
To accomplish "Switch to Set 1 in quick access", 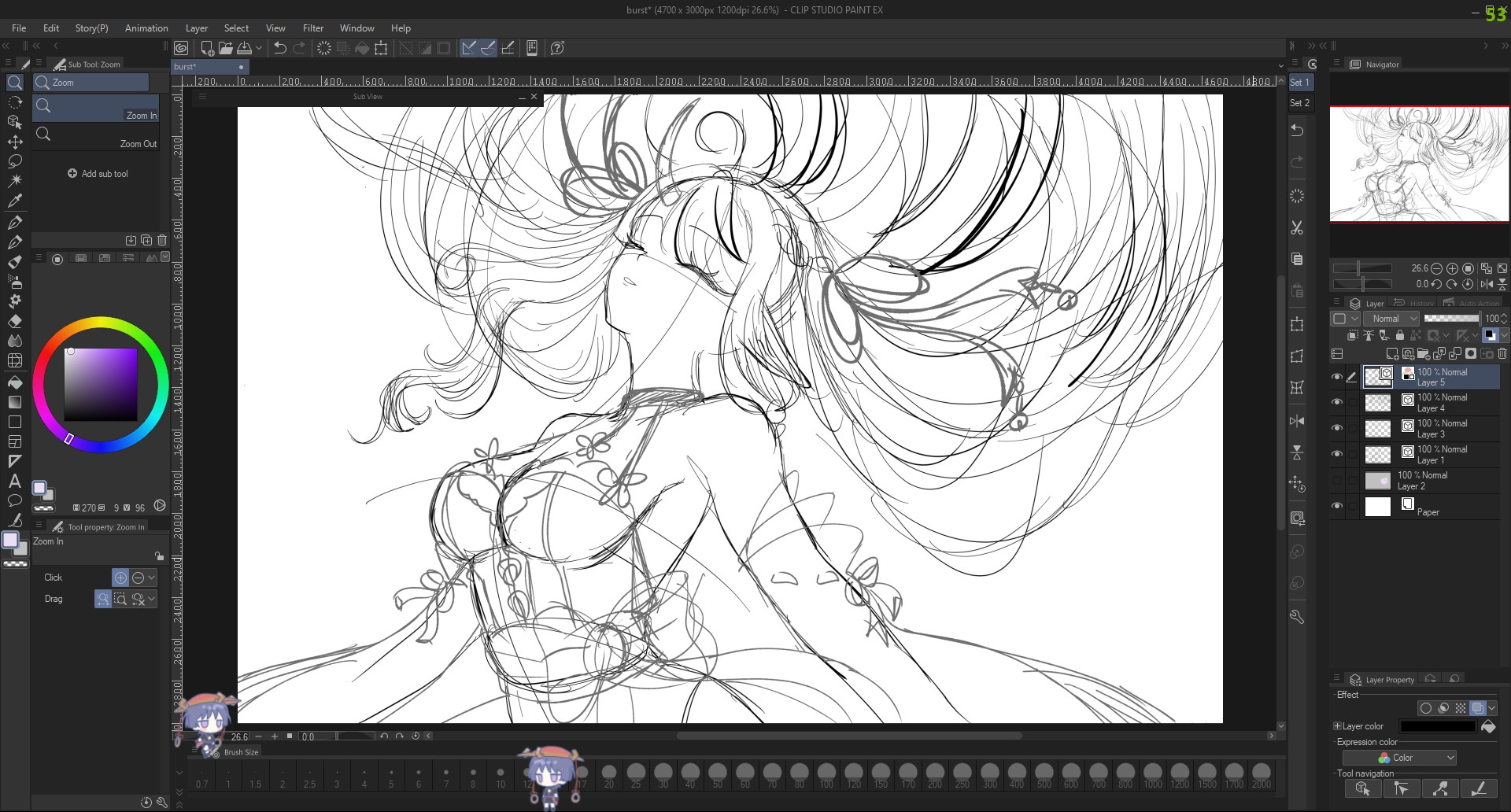I will (1300, 83).
